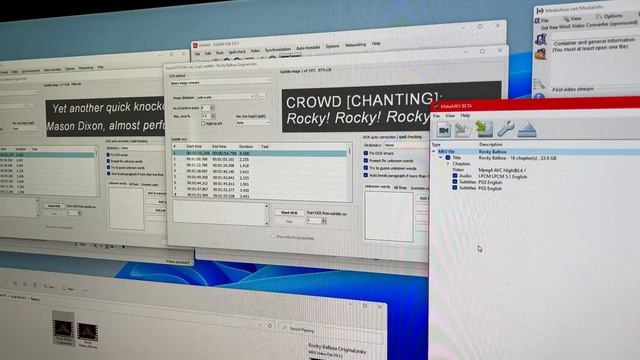Open the Image database dropdown
Viewport: 640px width, 360px height.
(x=225, y=97)
